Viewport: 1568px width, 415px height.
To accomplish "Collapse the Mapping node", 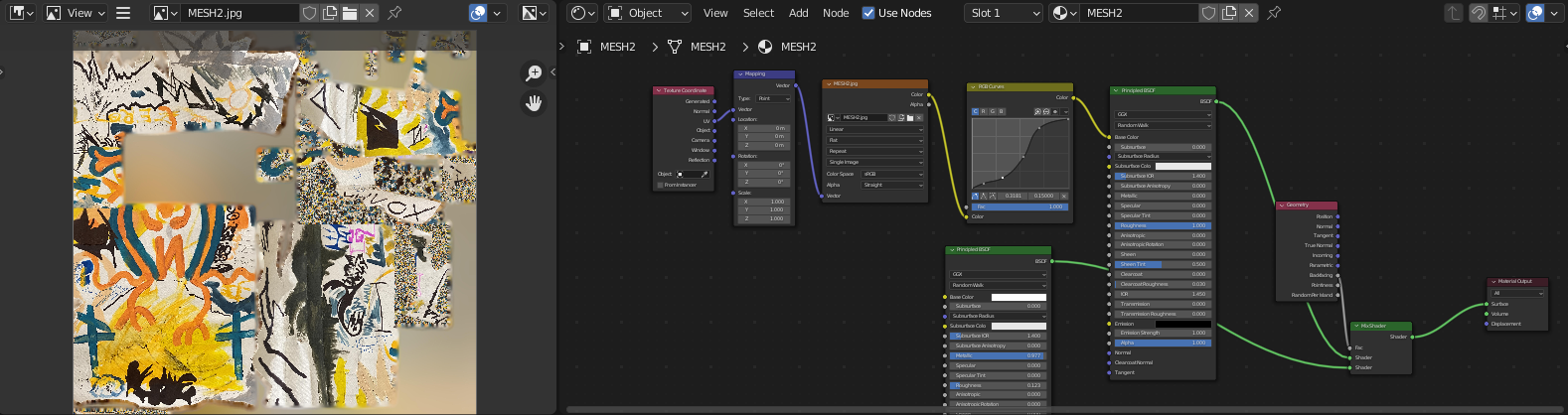I will click(740, 73).
